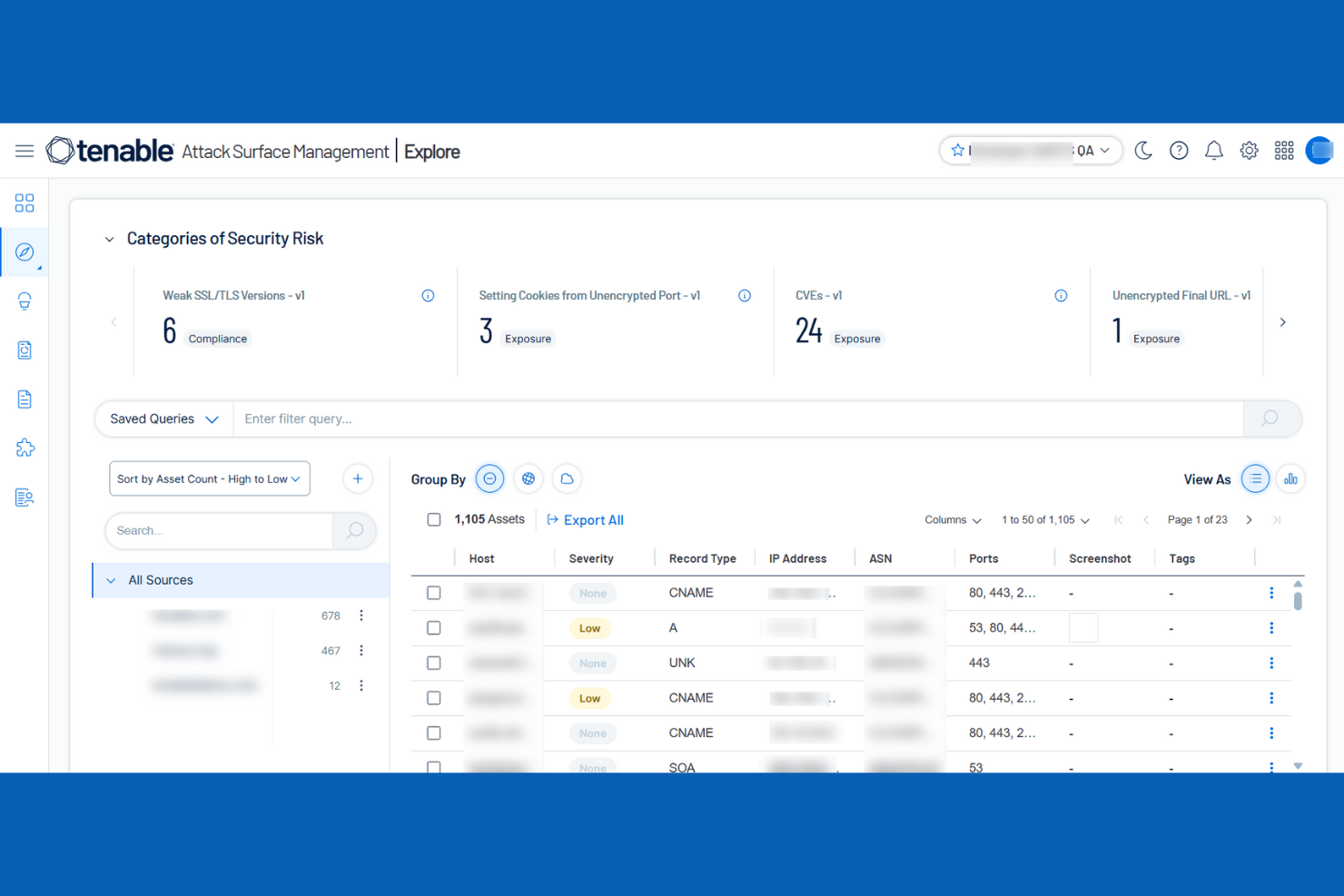Viewport: 1344px width, 896px height.
Task: Open notifications with the bell icon
Action: tap(1214, 150)
